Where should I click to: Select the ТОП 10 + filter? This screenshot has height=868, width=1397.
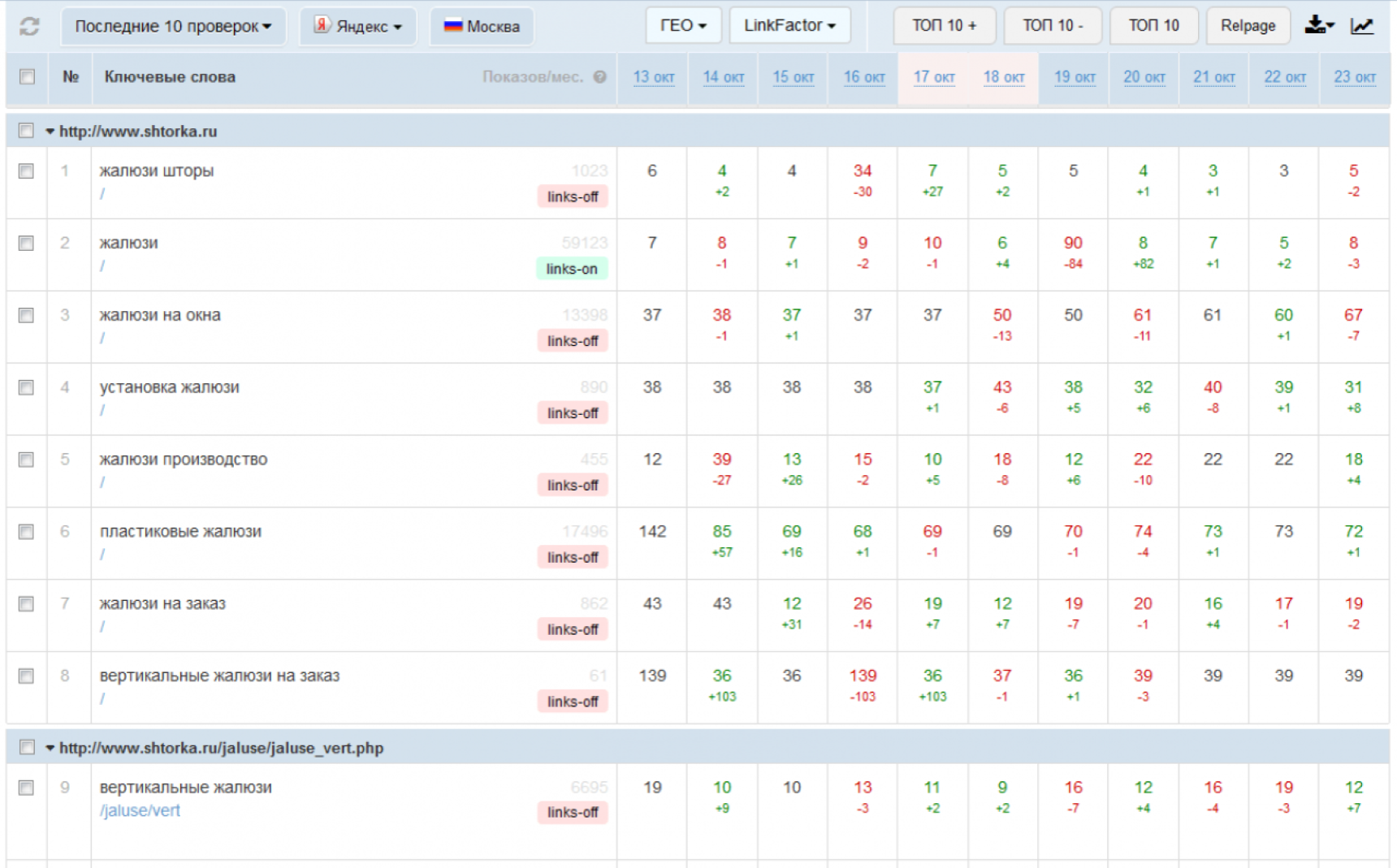click(944, 25)
